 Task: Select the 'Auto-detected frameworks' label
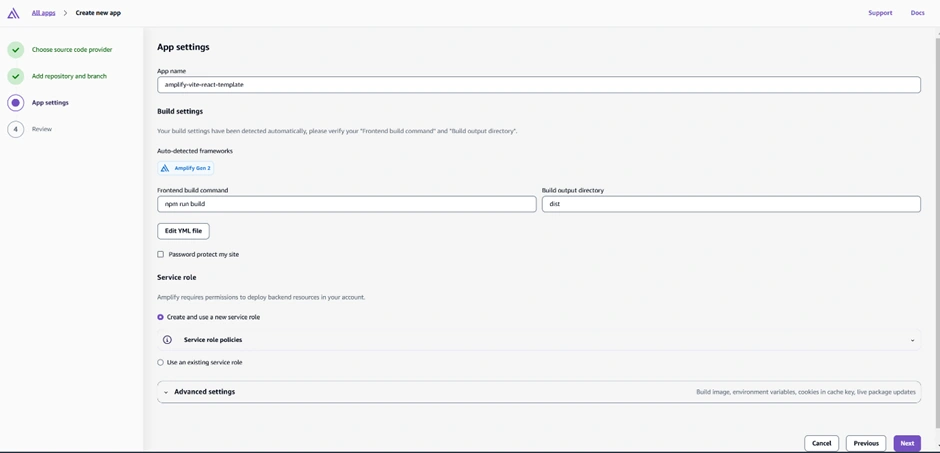(195, 151)
